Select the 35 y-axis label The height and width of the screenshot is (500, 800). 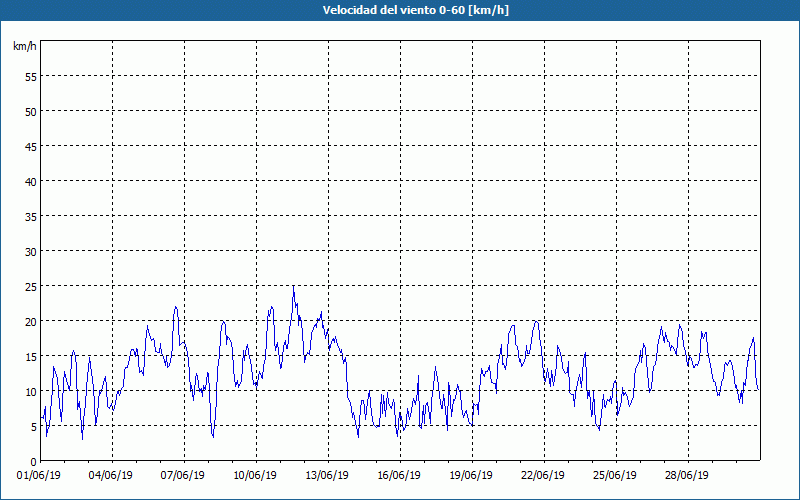point(31,216)
